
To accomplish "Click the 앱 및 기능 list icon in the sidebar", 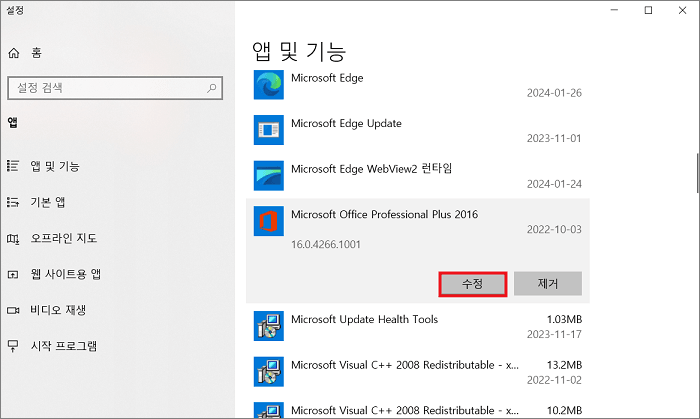I will click(13, 166).
